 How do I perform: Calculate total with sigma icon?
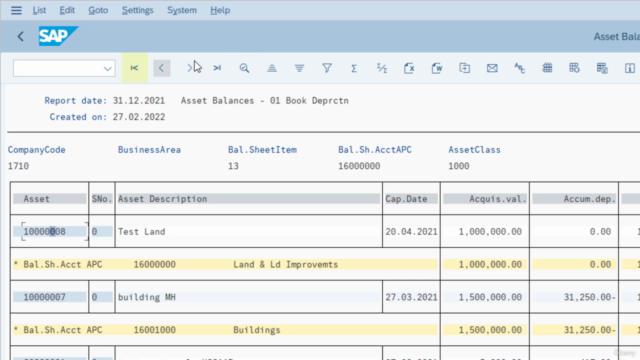[354, 68]
